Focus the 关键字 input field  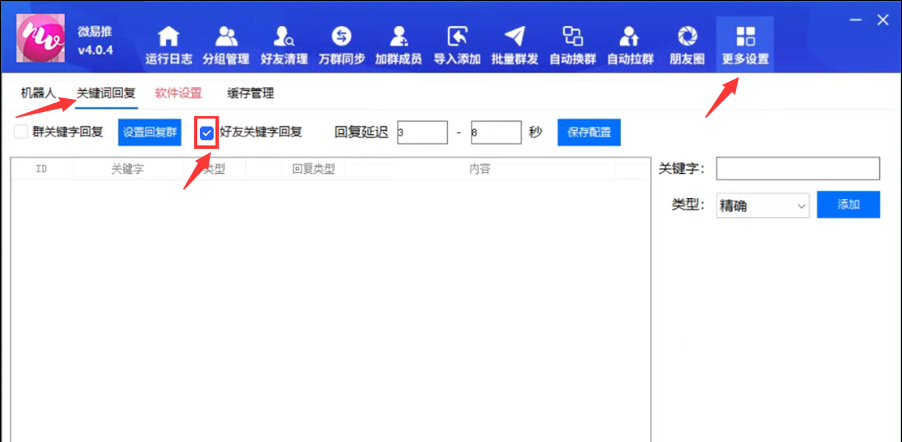pyautogui.click(x=798, y=169)
